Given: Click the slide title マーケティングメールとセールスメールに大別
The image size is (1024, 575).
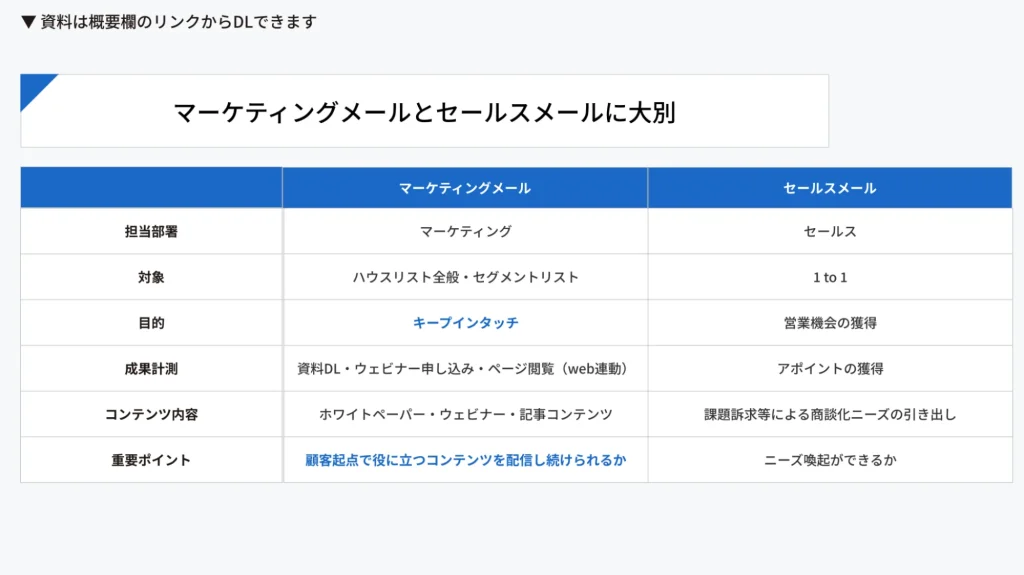Looking at the screenshot, I should pyautogui.click(x=424, y=112).
